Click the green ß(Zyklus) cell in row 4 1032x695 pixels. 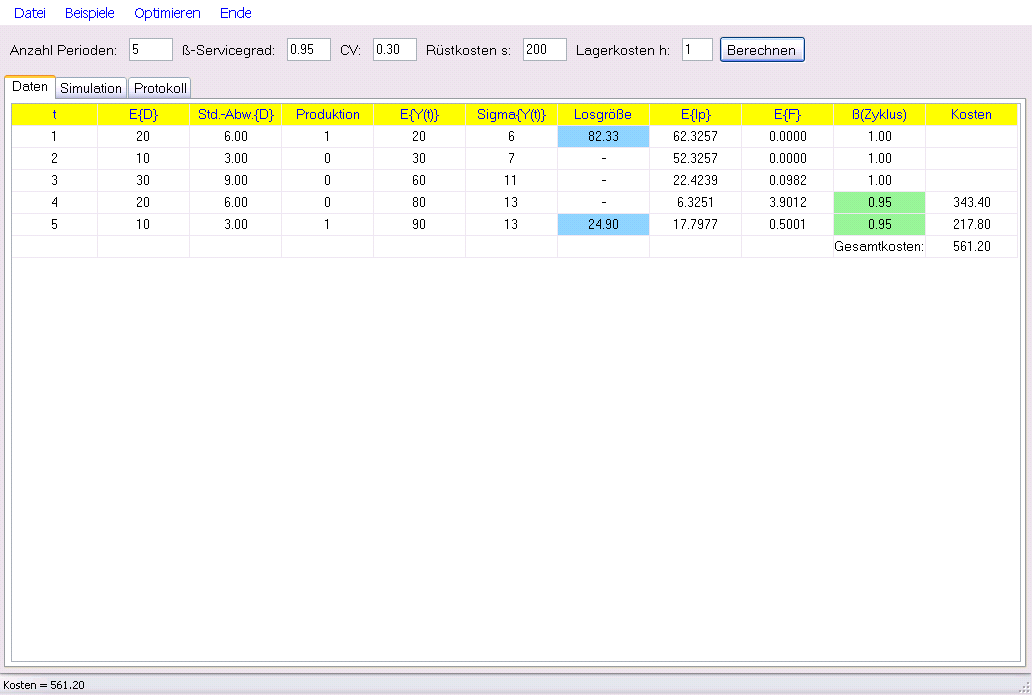point(879,202)
